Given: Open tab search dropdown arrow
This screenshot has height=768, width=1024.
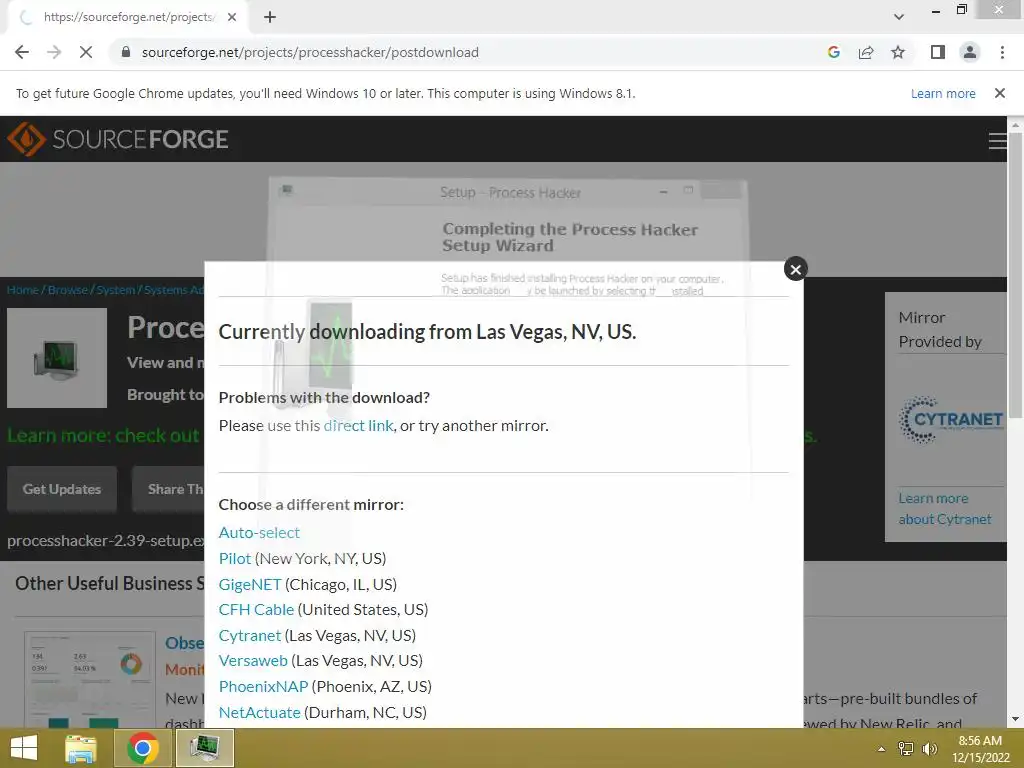Looking at the screenshot, I should 899,17.
